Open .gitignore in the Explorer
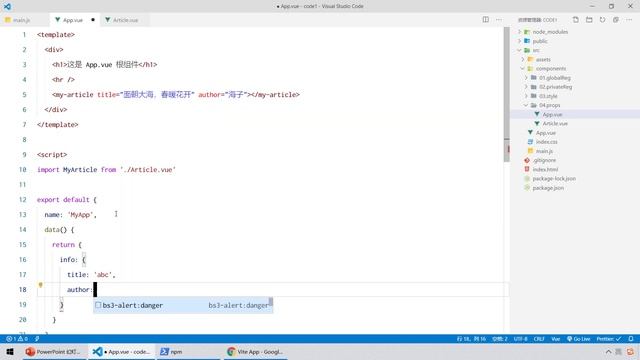The image size is (640, 360). [544, 160]
